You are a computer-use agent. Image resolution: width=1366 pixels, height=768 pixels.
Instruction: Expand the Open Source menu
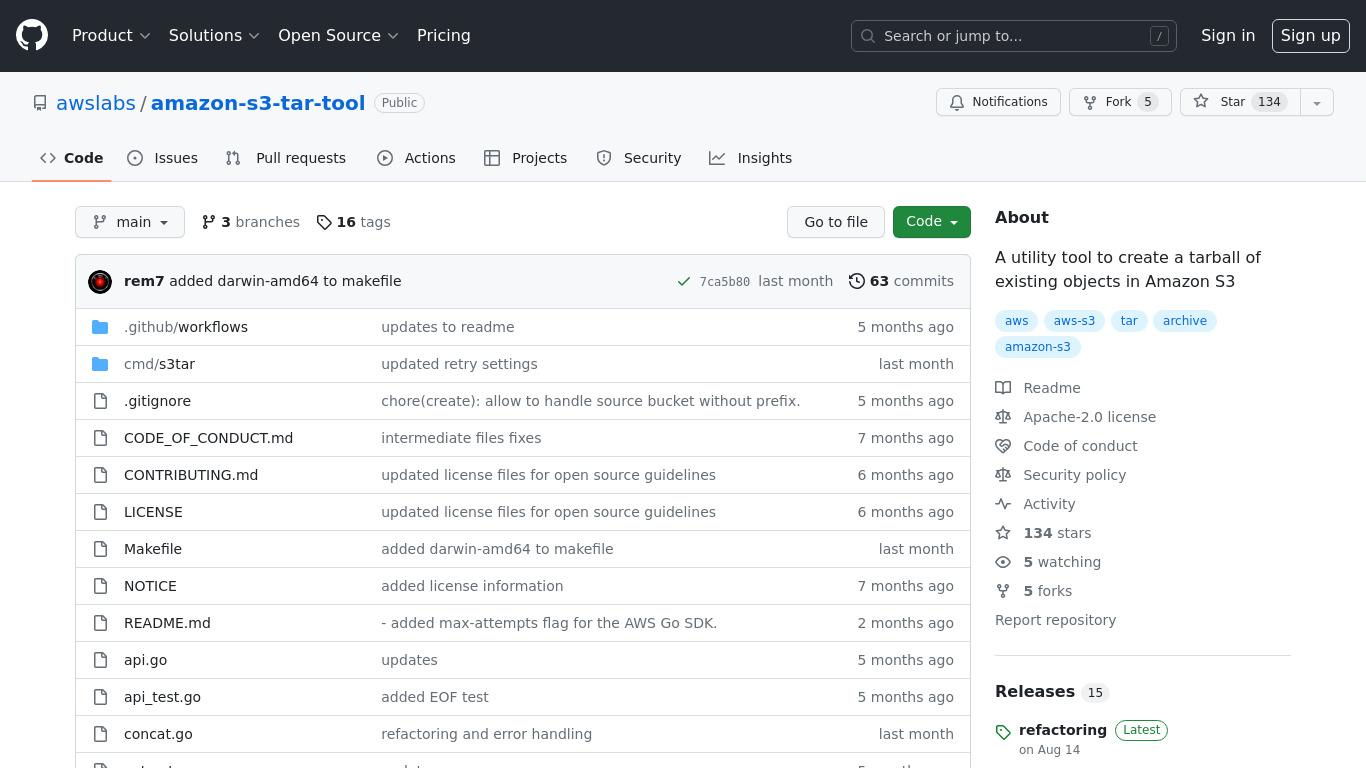click(x=338, y=35)
